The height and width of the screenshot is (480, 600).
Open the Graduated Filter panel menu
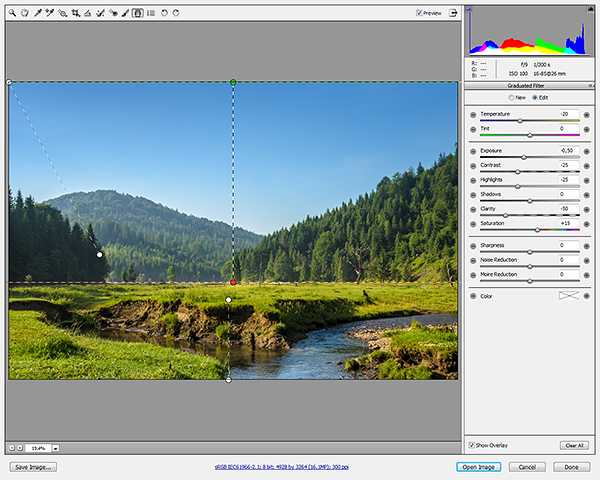pyautogui.click(x=590, y=86)
